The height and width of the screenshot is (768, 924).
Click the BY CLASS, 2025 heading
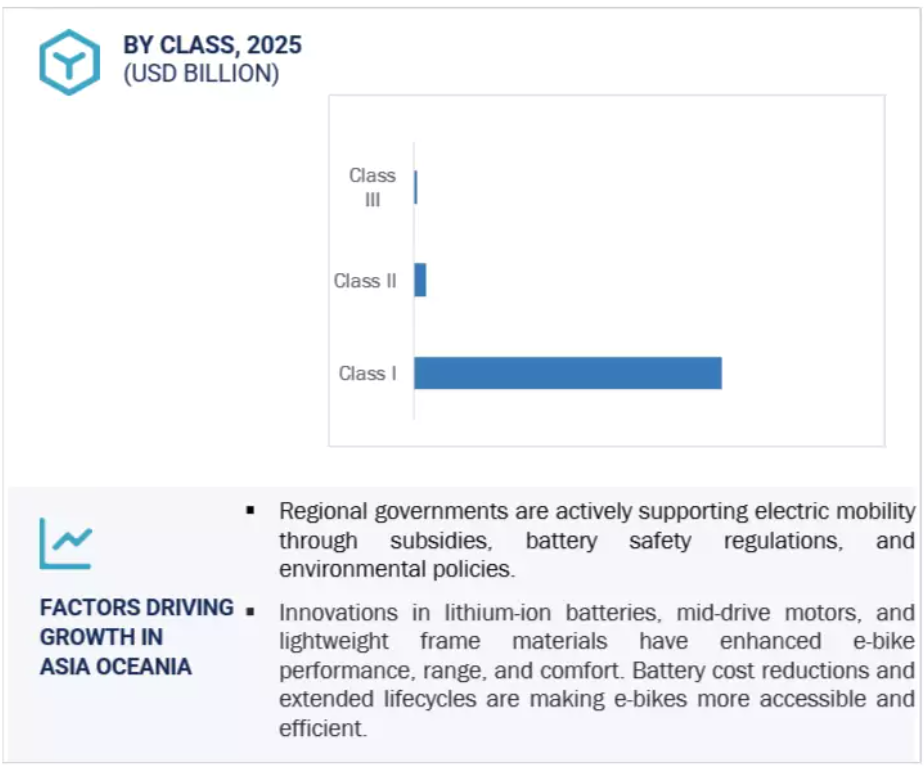tap(212, 45)
